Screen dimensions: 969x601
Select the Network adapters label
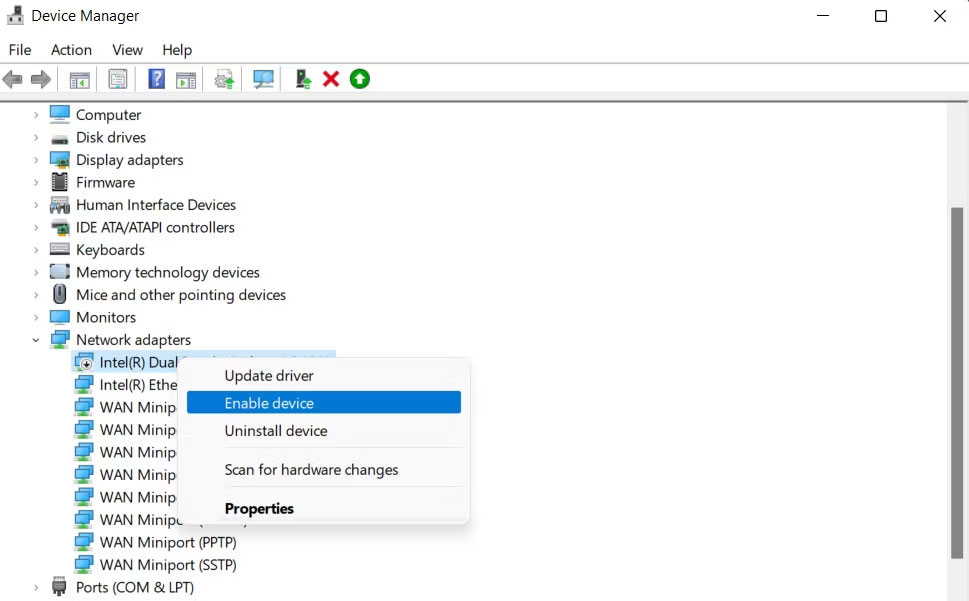tap(133, 340)
